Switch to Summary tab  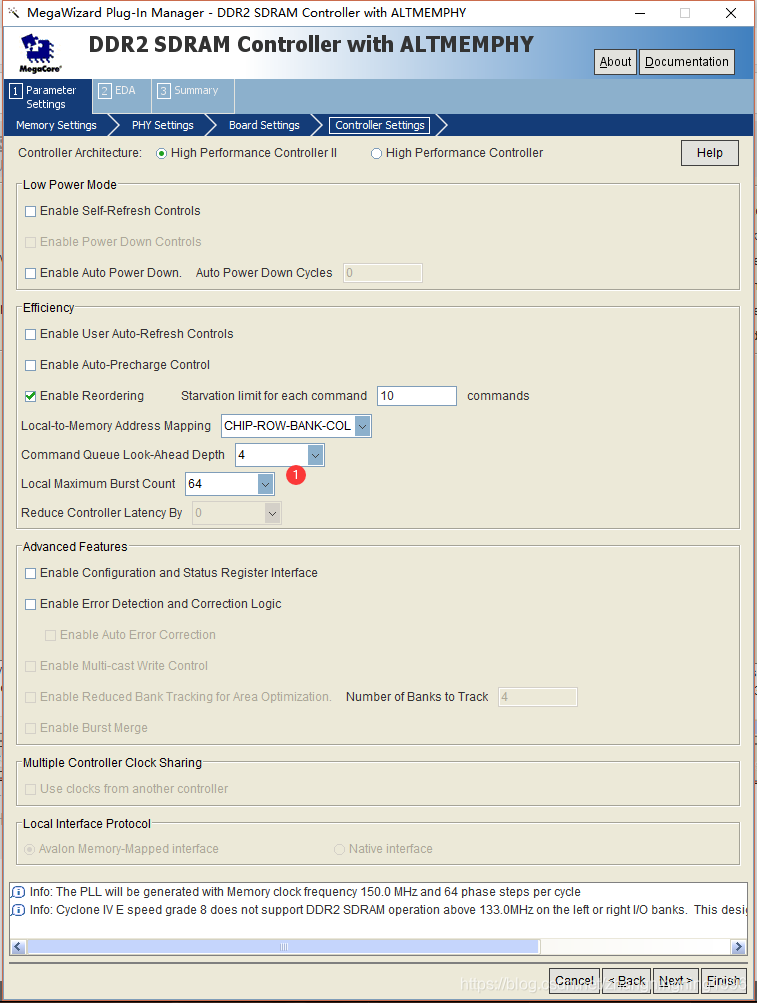(193, 97)
